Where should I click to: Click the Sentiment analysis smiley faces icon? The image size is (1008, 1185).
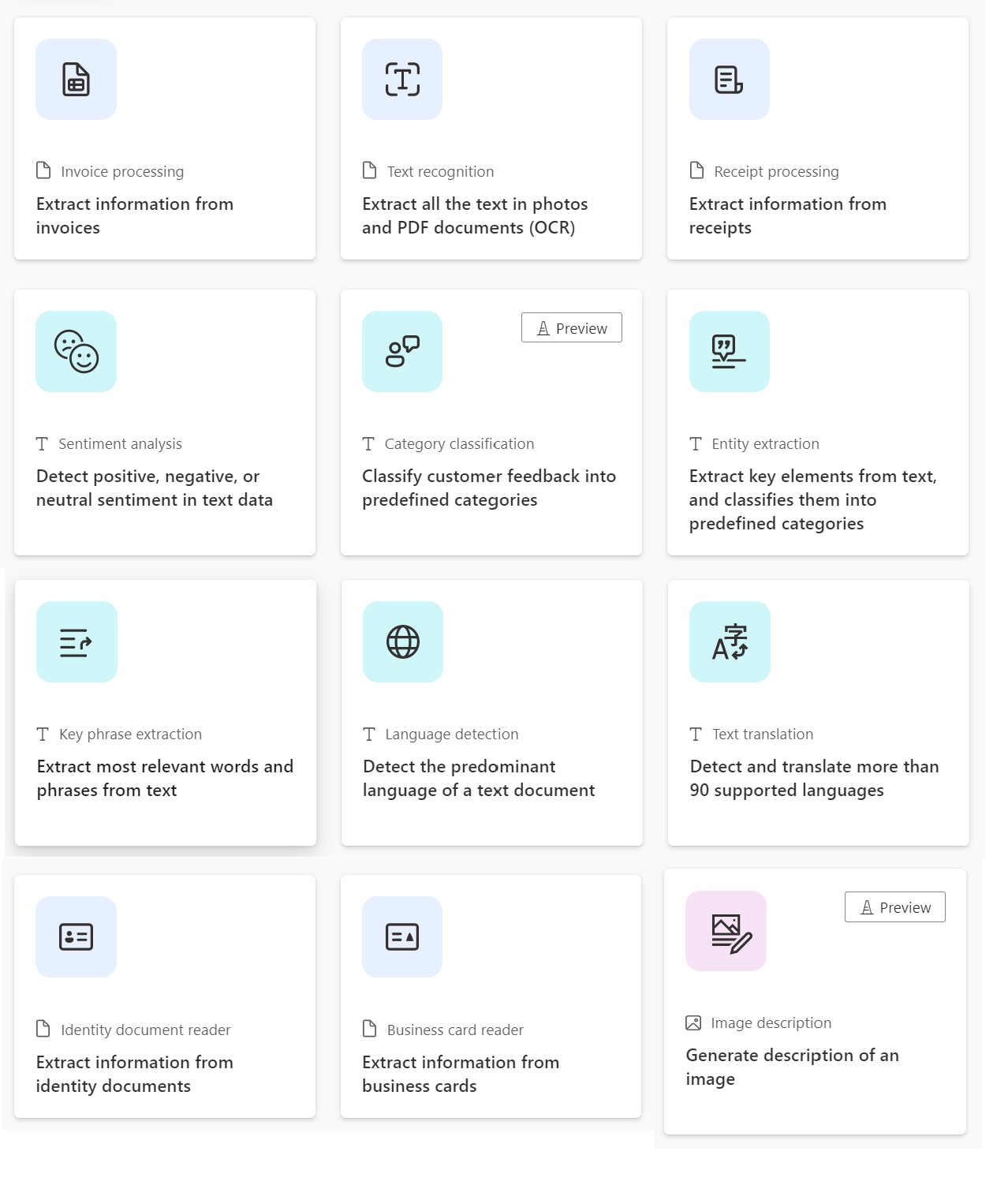(76, 351)
